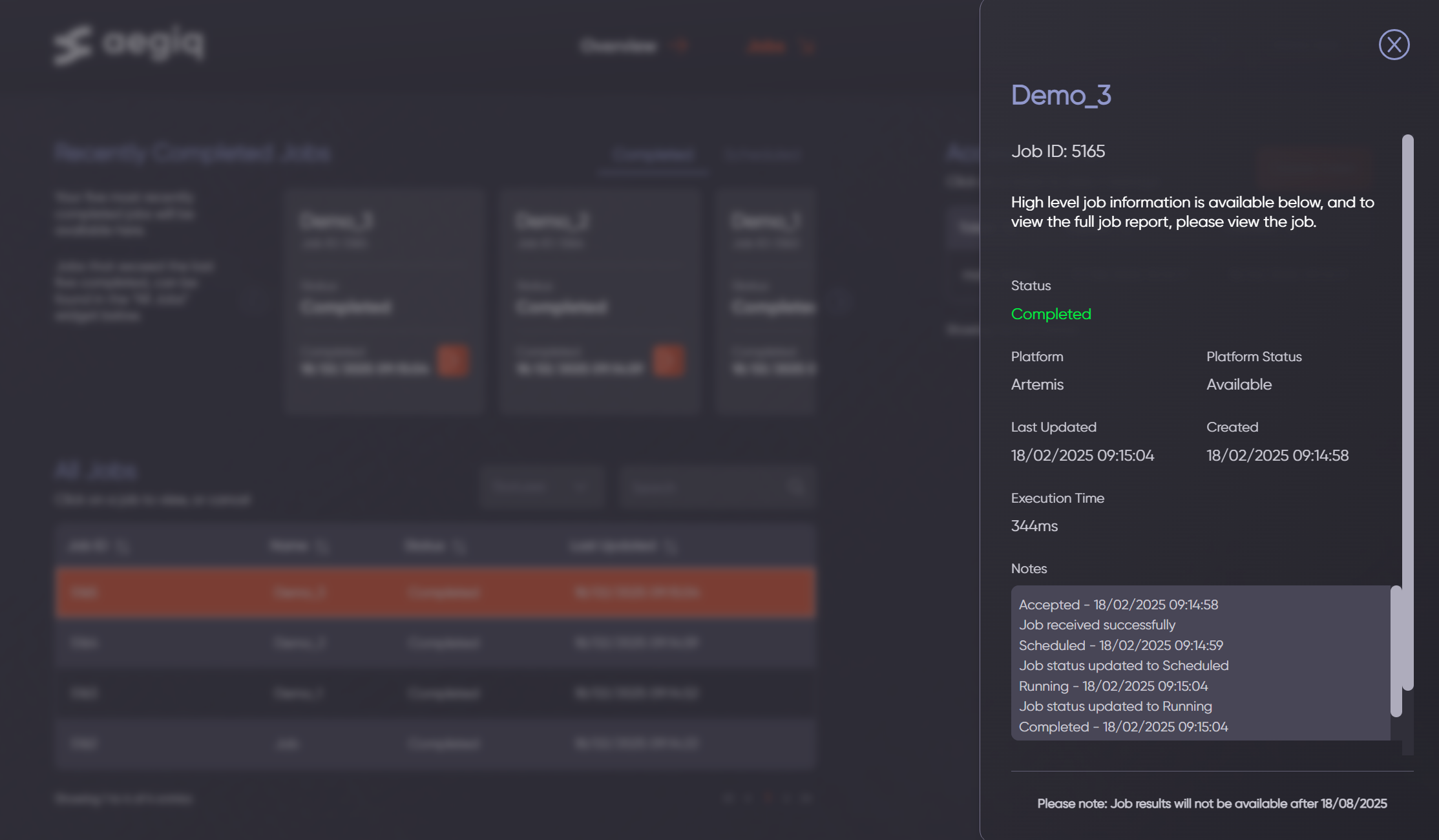Screen dimensions: 1439x840
Task: Sort table by Job ID column icon
Action: click(123, 547)
